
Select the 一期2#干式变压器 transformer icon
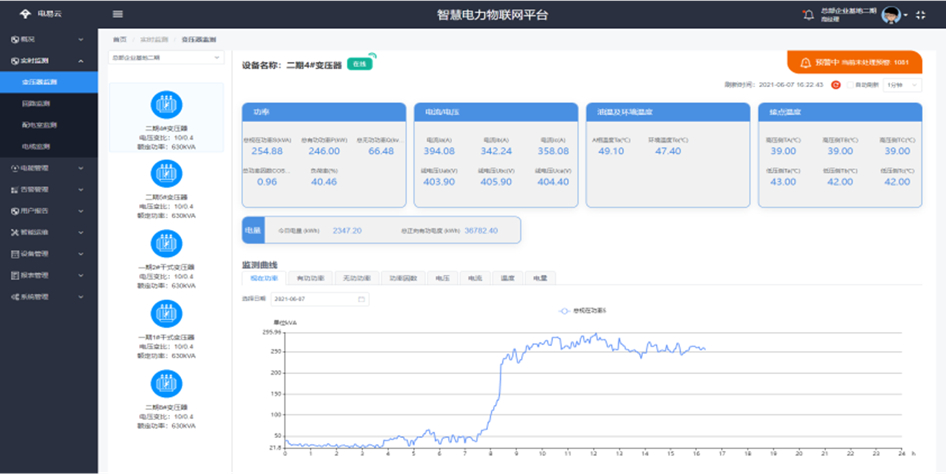coord(165,243)
